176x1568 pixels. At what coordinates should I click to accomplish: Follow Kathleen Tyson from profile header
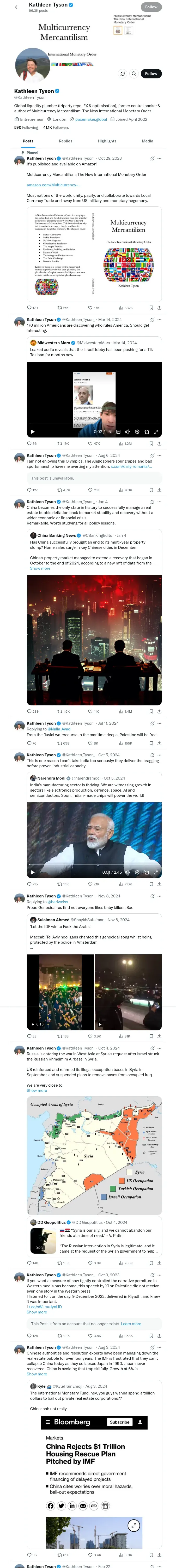(150, 74)
